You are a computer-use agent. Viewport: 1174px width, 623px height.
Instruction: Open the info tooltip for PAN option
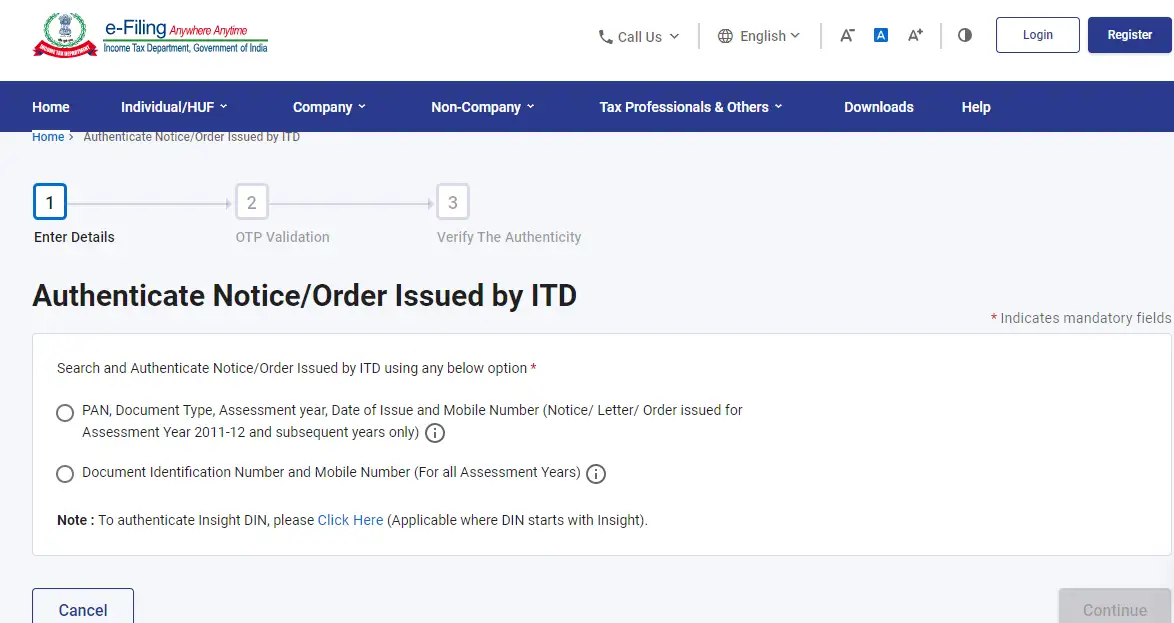tap(434, 433)
